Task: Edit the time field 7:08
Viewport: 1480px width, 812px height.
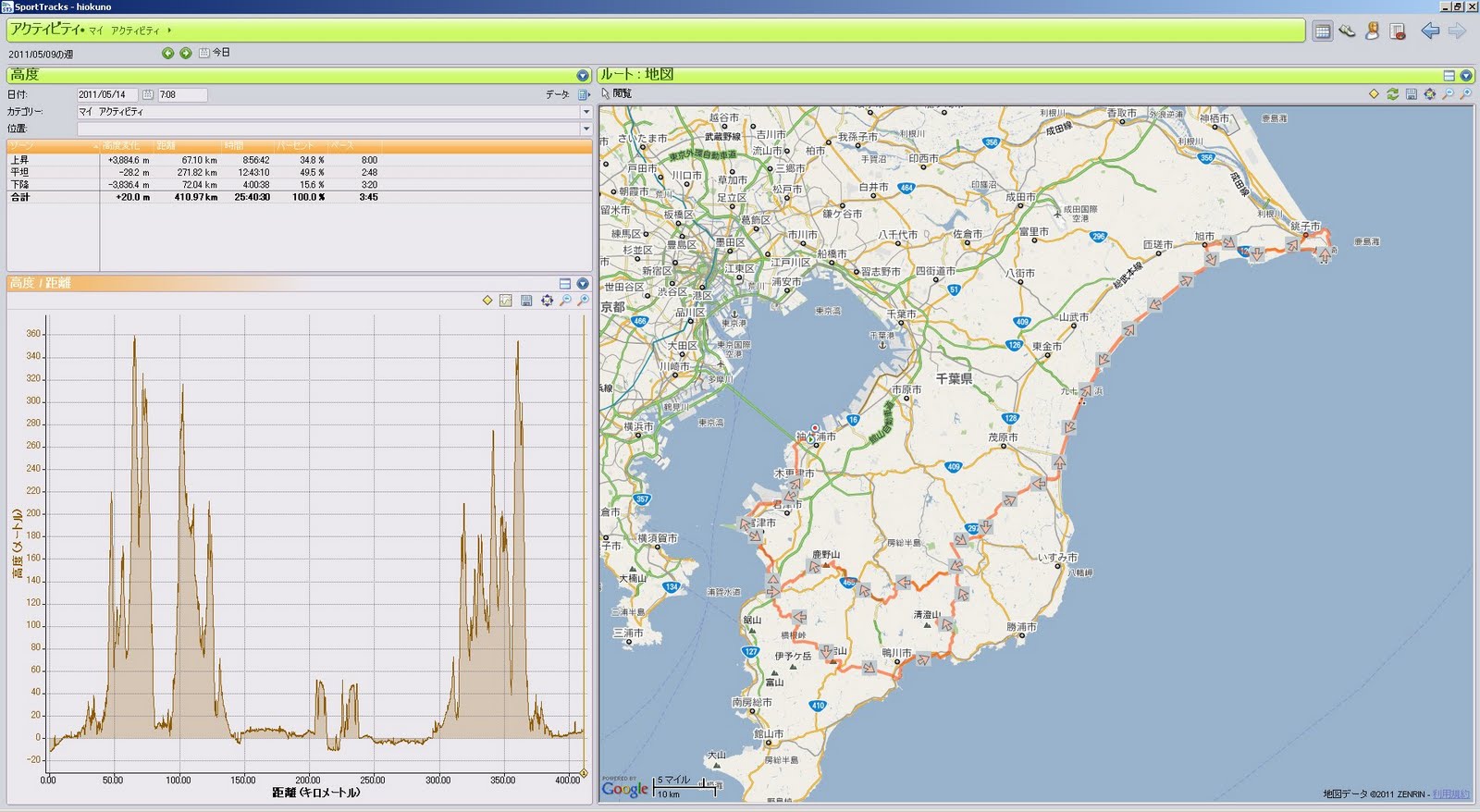Action: 181,94
